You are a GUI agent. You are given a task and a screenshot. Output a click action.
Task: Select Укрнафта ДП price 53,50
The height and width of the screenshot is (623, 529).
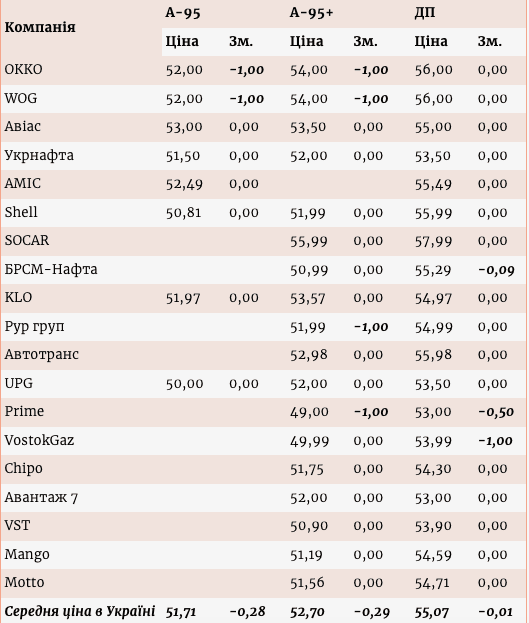(x=432, y=156)
